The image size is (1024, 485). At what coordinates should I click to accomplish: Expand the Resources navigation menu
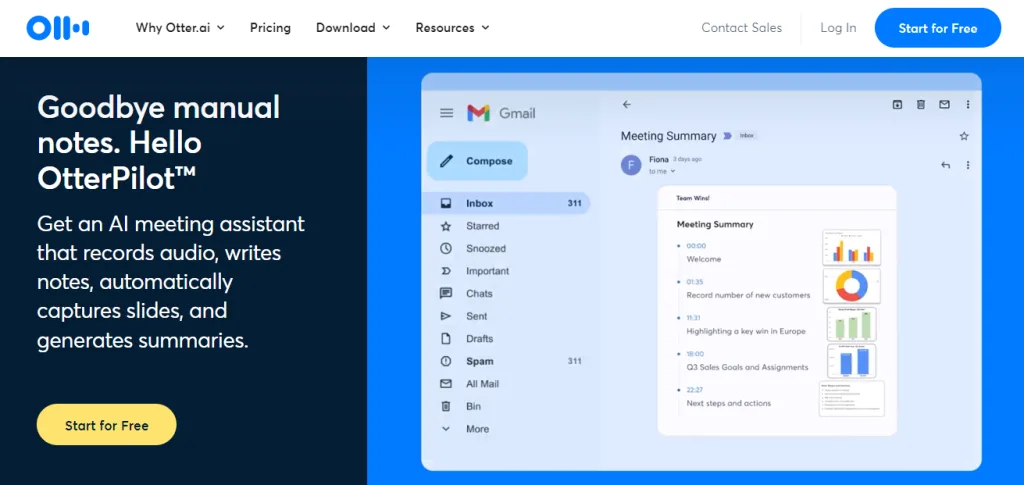[x=452, y=28]
